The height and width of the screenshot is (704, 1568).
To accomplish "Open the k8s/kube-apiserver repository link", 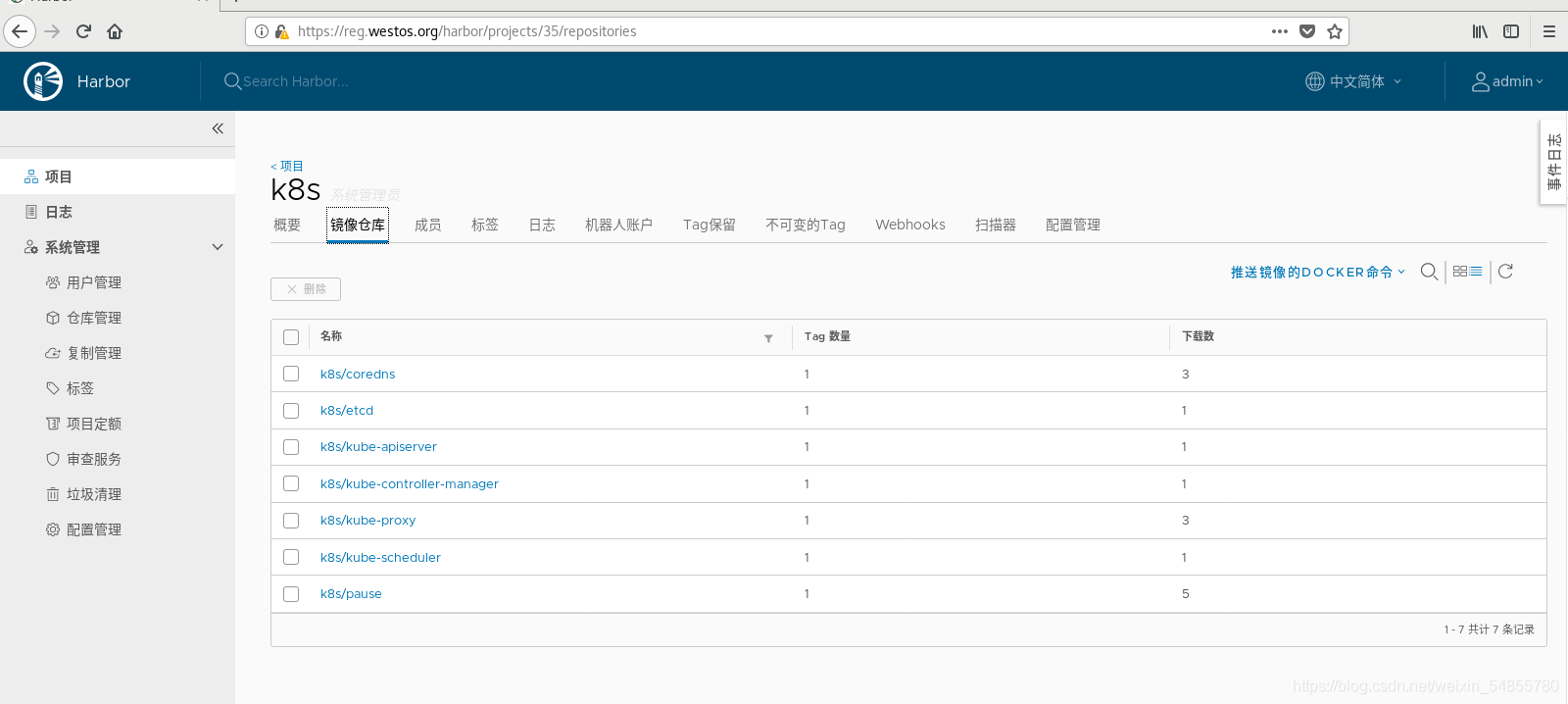I will pos(378,447).
